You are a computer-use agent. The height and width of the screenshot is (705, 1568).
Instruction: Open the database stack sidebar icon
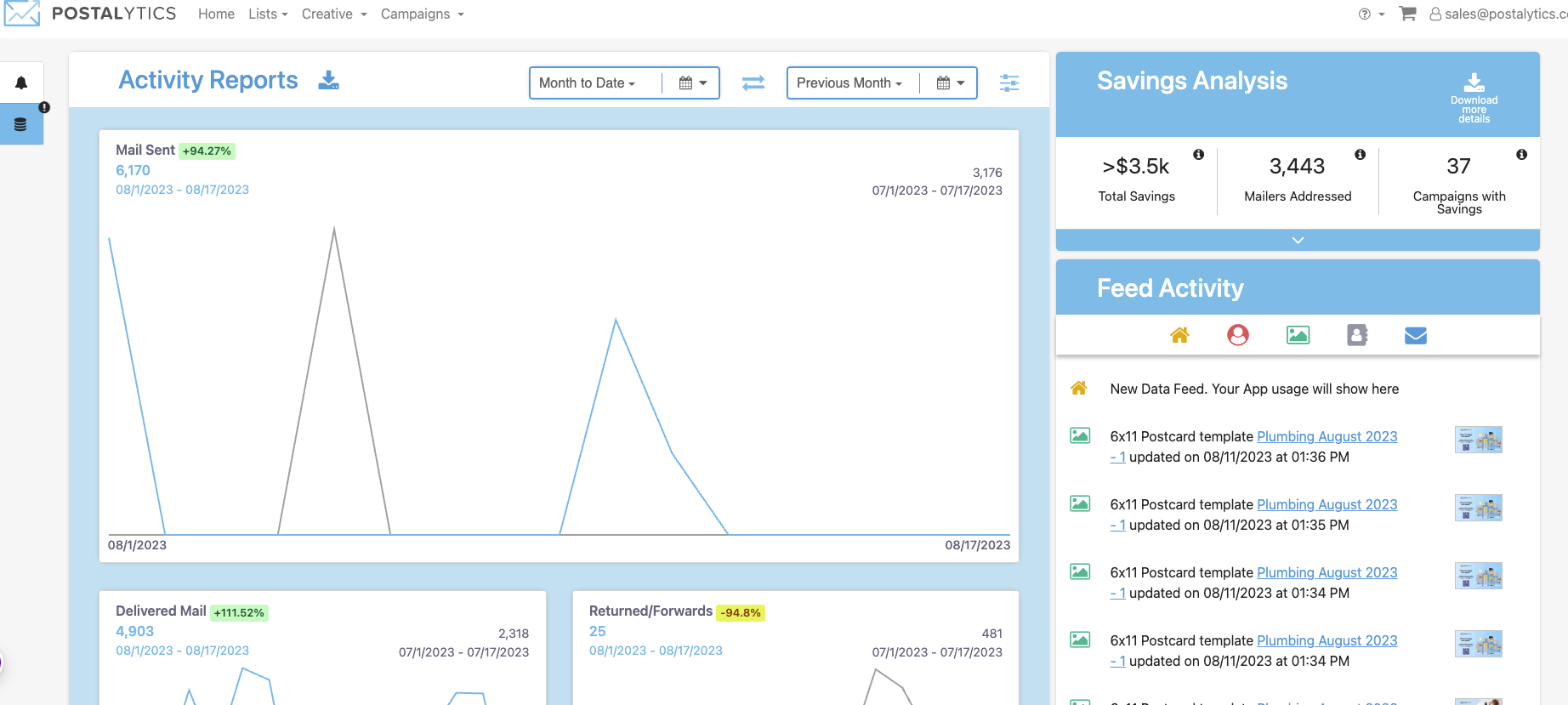point(20,125)
